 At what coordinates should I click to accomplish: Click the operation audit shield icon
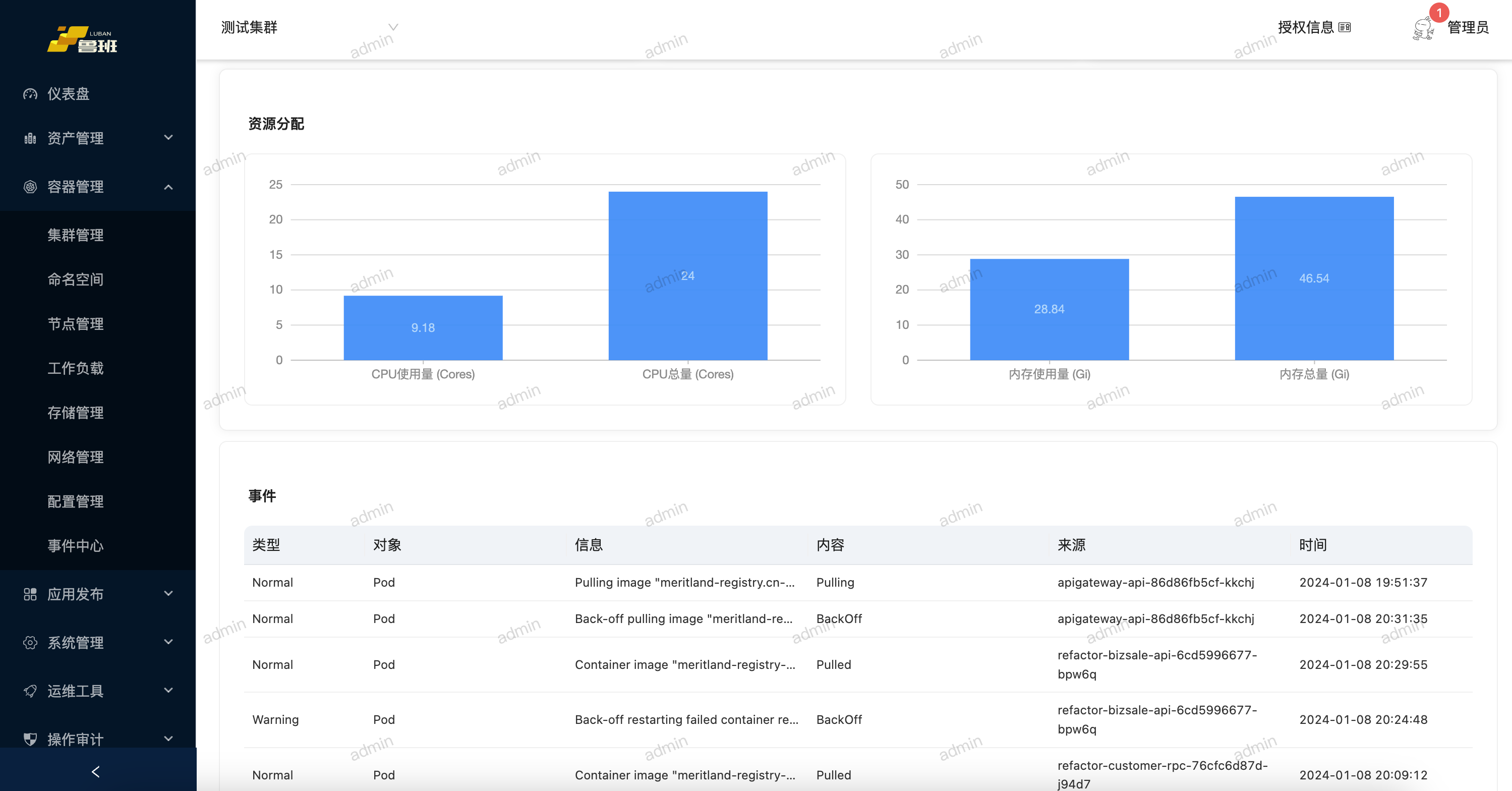[x=30, y=739]
